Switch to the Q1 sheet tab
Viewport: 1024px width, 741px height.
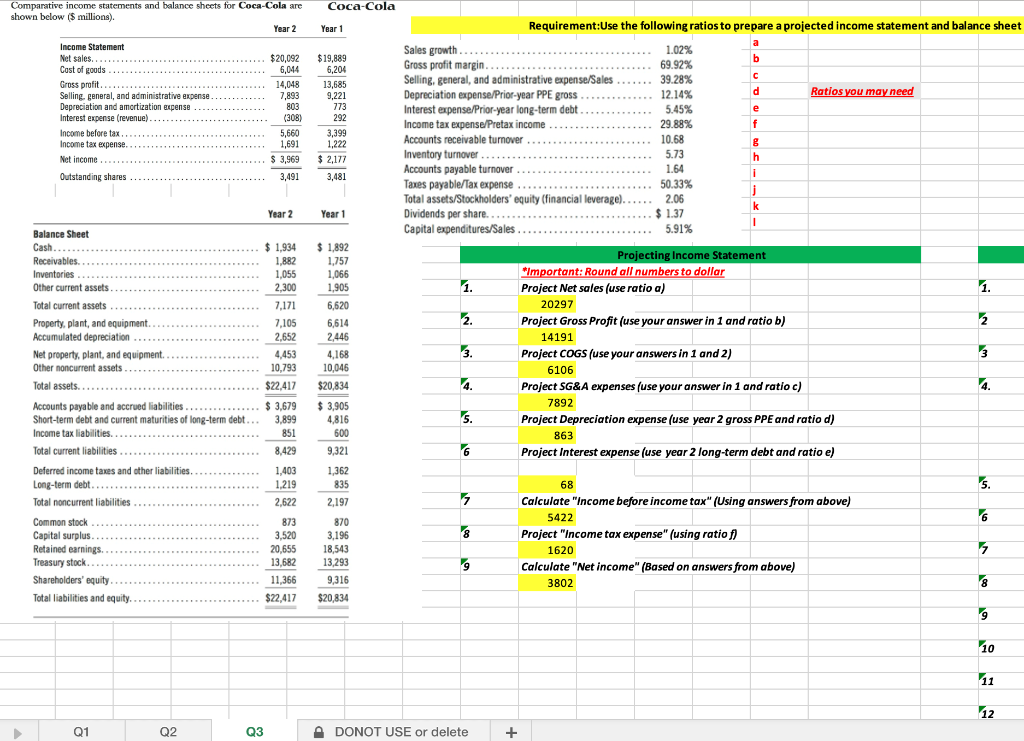pos(80,732)
